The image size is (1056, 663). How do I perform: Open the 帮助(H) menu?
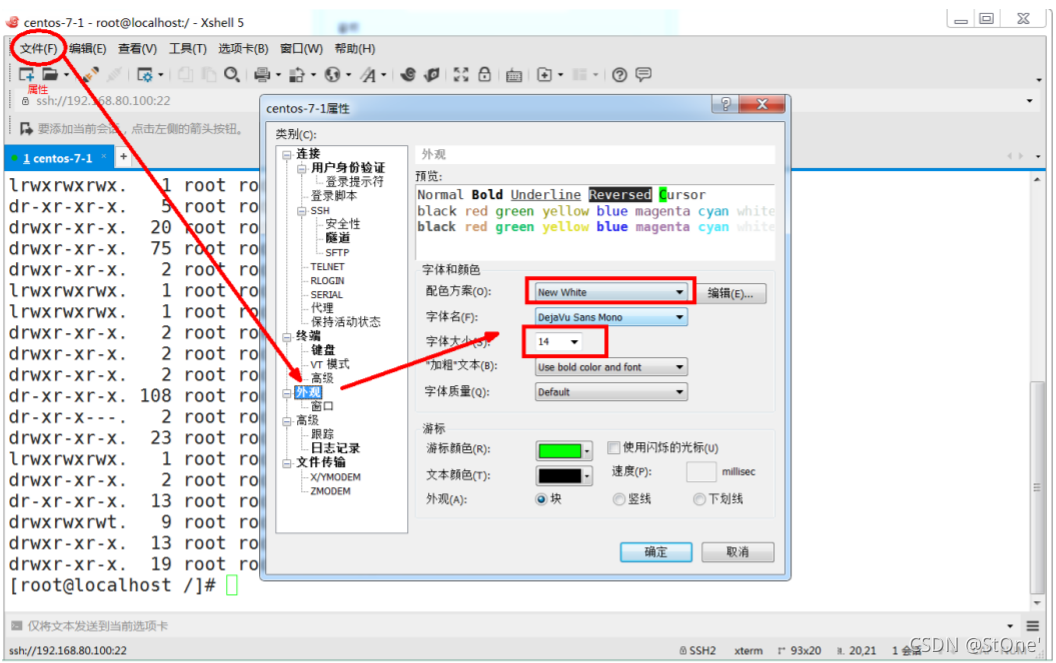coord(355,49)
